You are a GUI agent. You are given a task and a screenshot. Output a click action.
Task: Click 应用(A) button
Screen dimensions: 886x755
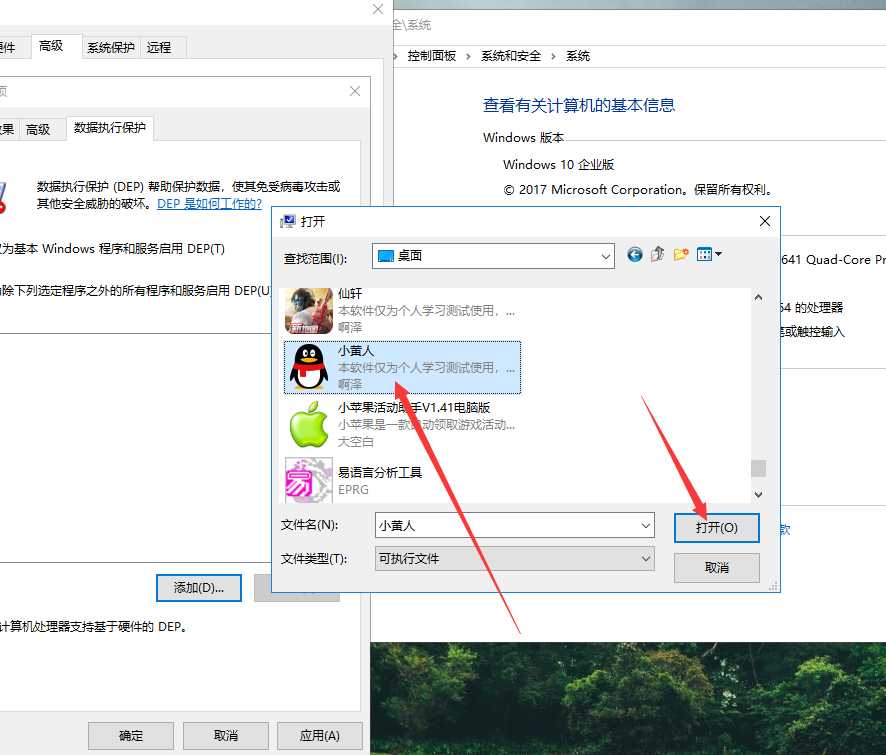pyautogui.click(x=320, y=735)
